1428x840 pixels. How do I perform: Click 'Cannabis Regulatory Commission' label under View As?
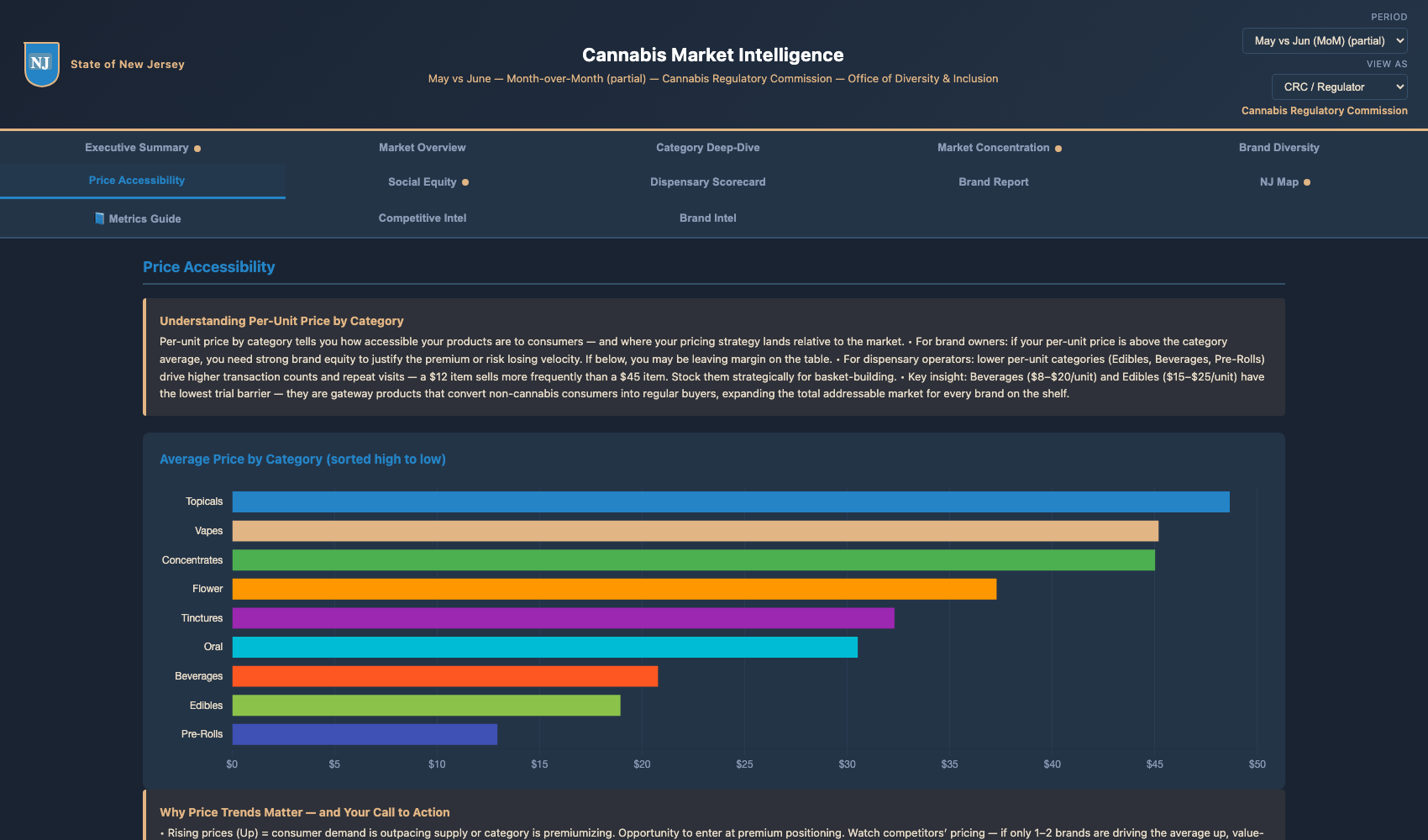click(1325, 110)
